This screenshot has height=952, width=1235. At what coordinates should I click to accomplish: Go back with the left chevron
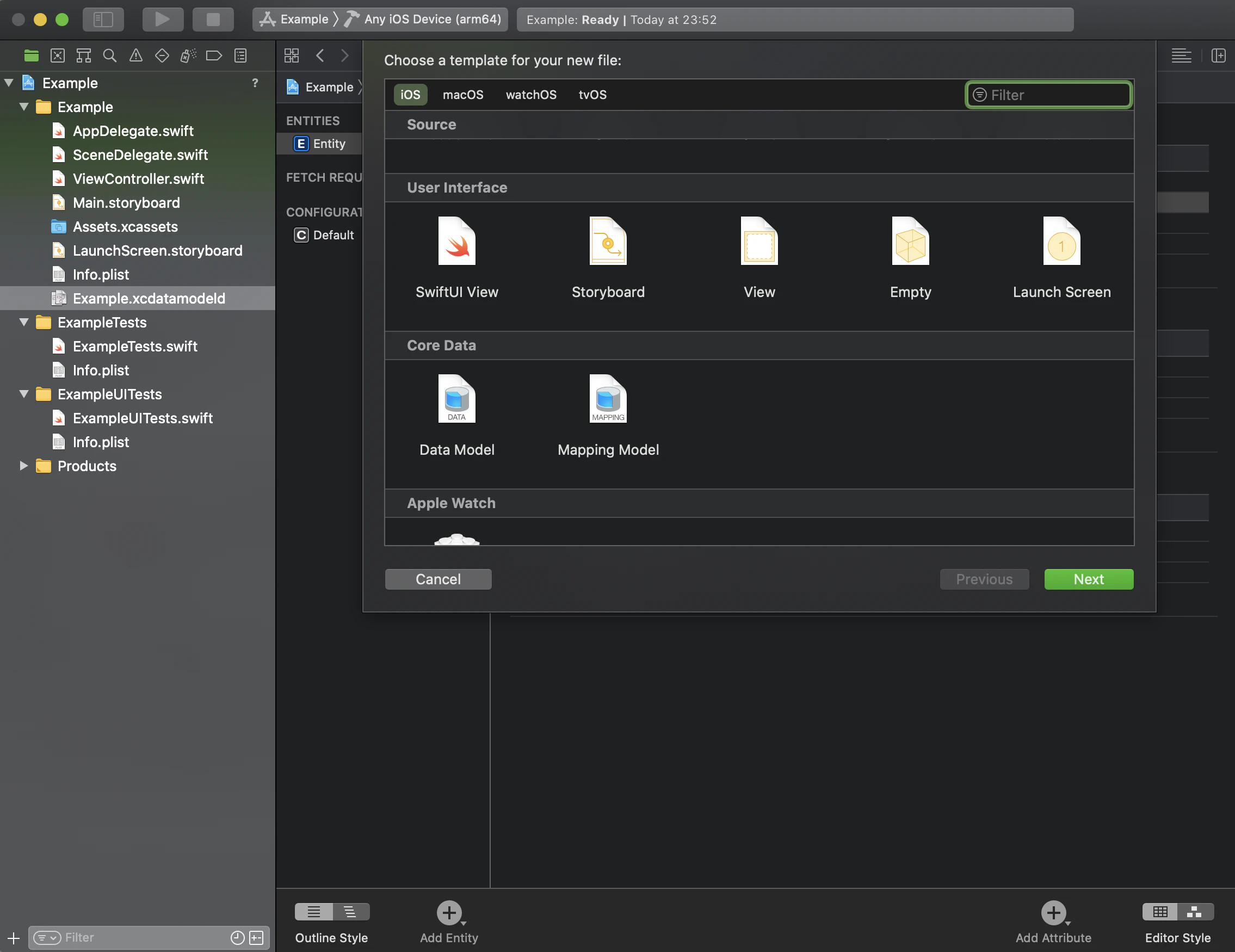tap(320, 55)
